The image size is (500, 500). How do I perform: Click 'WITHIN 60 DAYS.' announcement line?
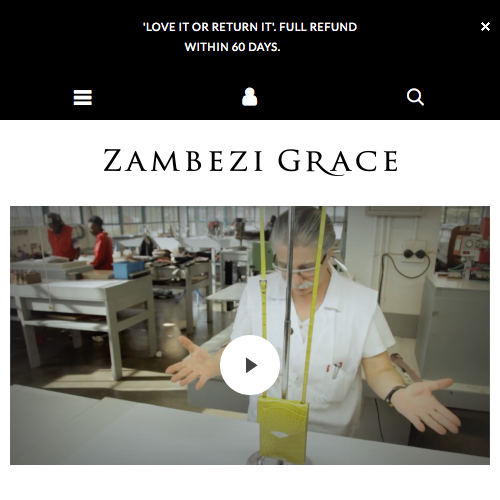pyautogui.click(x=232, y=47)
